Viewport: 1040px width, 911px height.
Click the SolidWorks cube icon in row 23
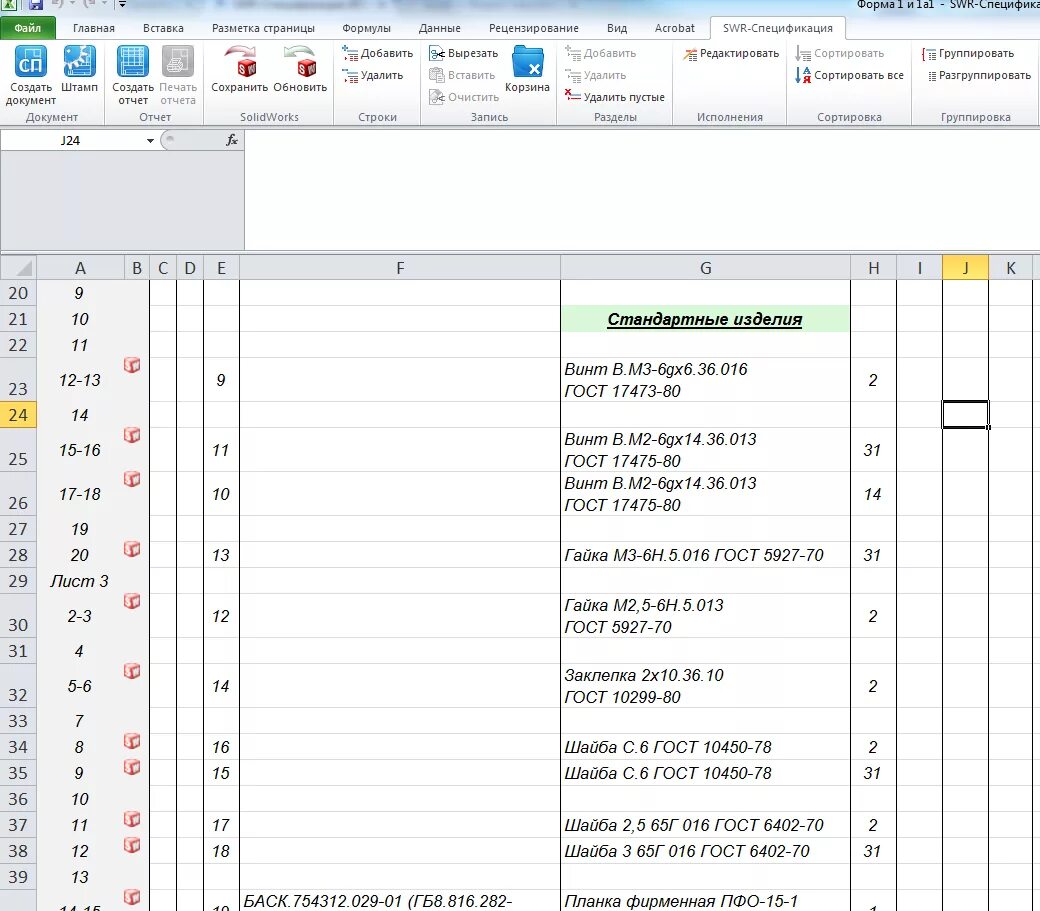pos(132,365)
